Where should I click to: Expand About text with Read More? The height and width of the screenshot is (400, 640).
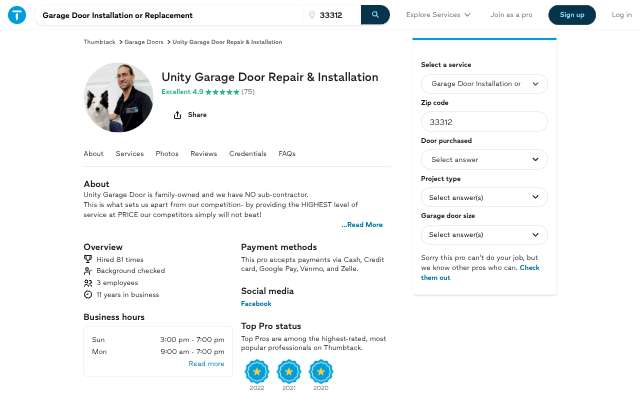pos(362,224)
